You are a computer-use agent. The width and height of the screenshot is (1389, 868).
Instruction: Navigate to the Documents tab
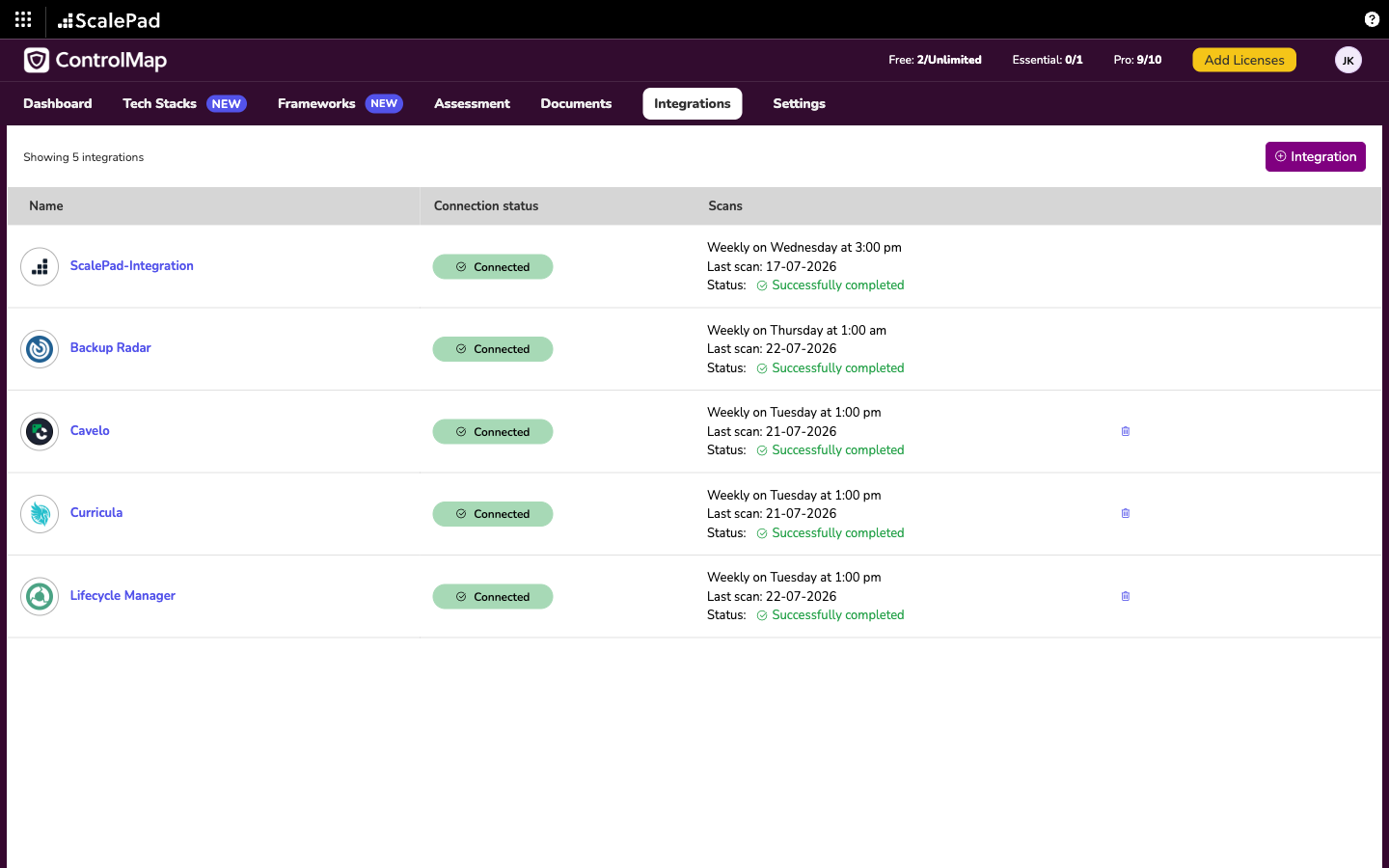click(576, 103)
